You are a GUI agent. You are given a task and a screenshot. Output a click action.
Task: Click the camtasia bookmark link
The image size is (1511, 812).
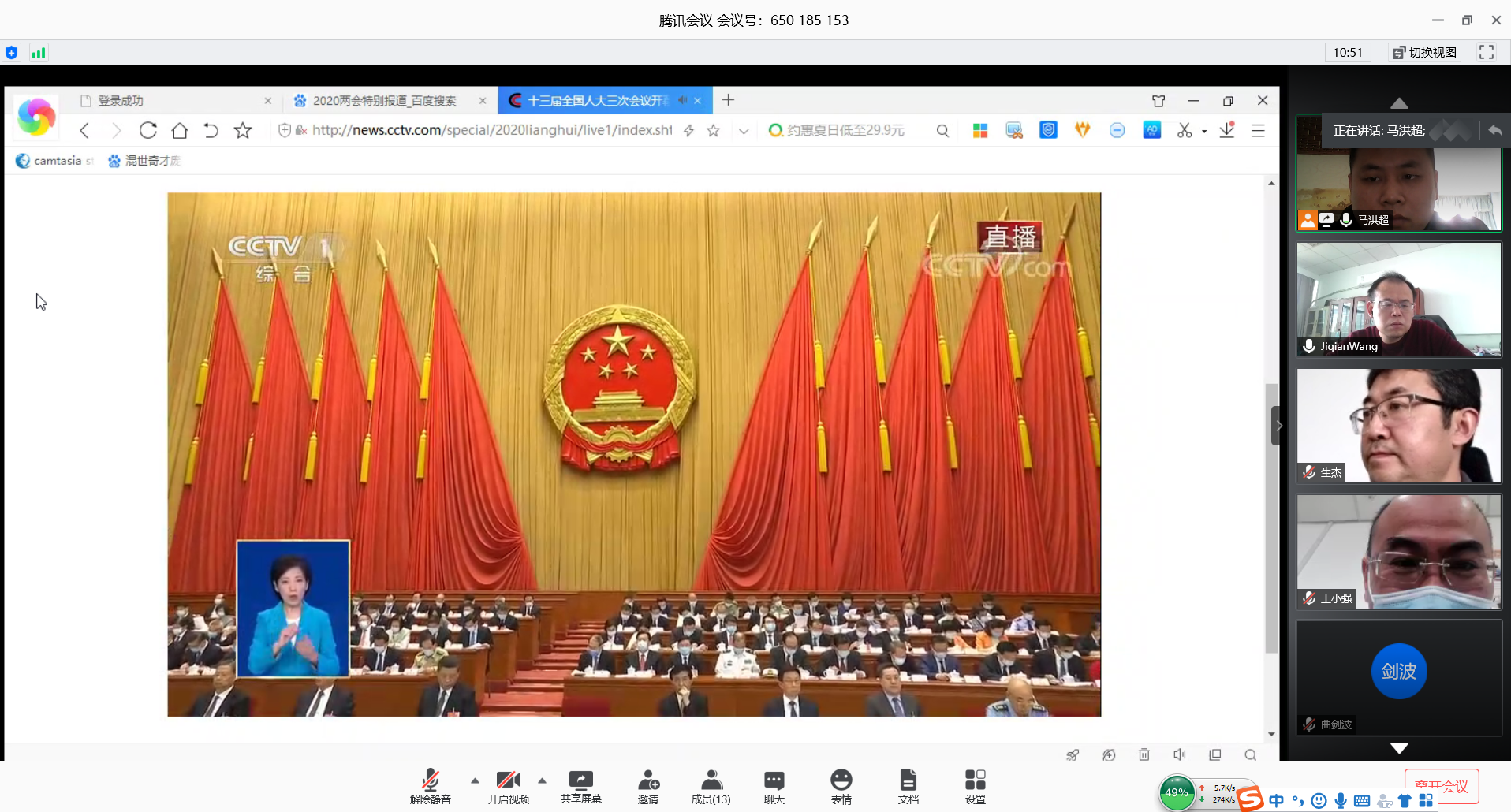click(57, 161)
